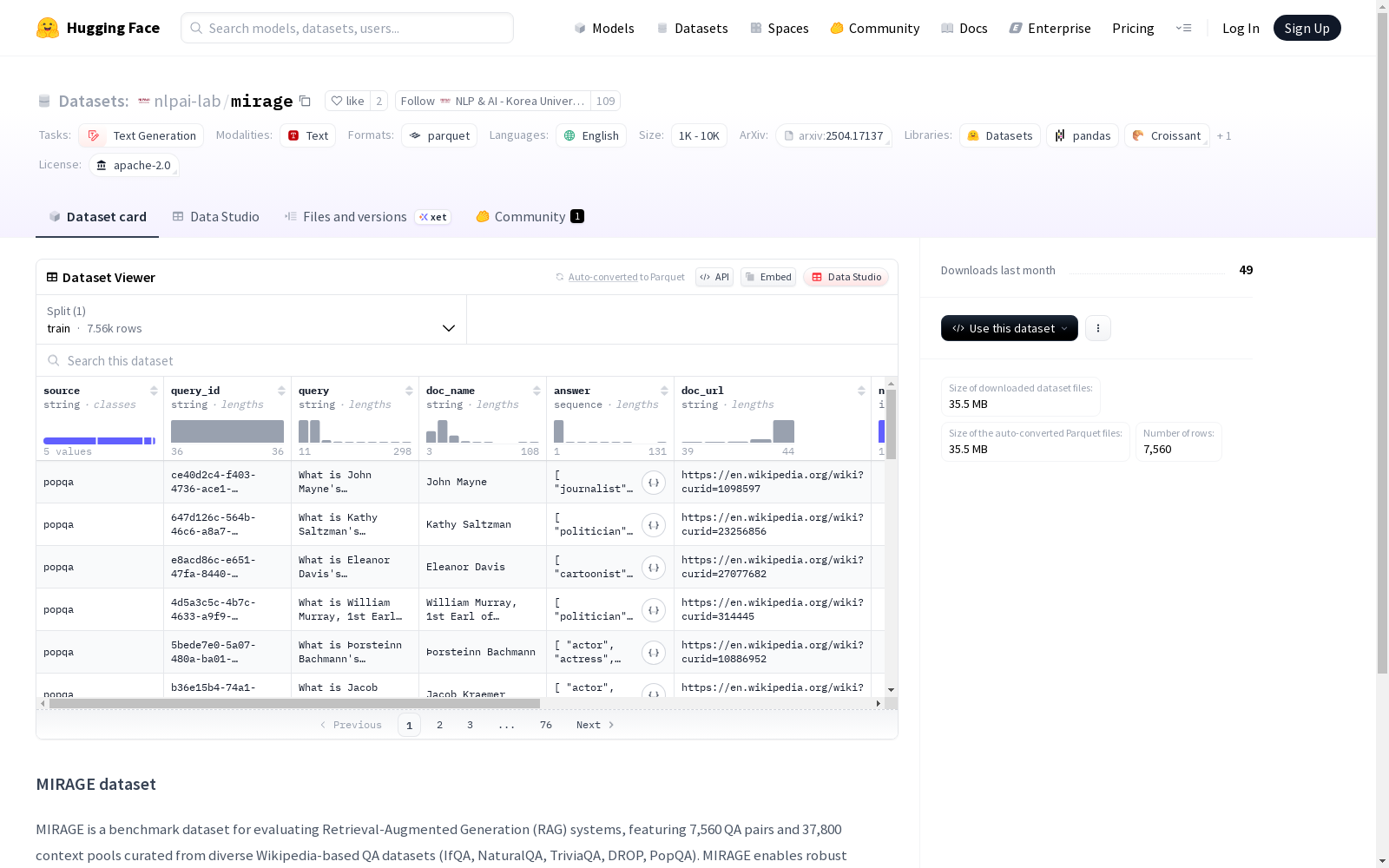Image resolution: width=1389 pixels, height=868 pixels.
Task: Follow NLP & AI - Korea University
Action: click(493, 101)
